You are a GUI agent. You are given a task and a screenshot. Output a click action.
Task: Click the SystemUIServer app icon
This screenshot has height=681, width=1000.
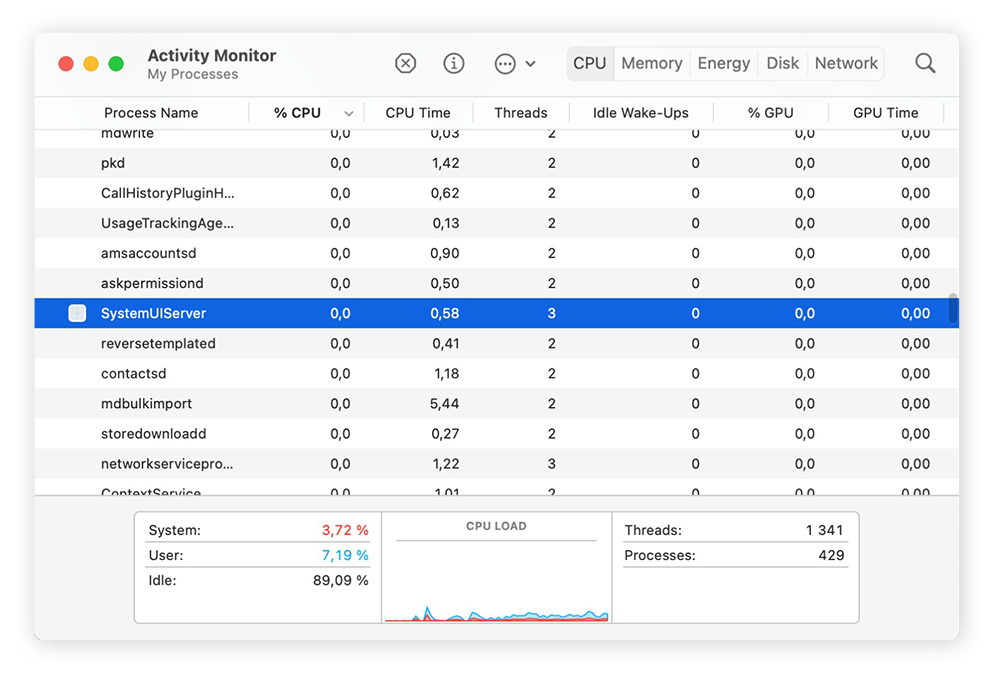point(77,313)
